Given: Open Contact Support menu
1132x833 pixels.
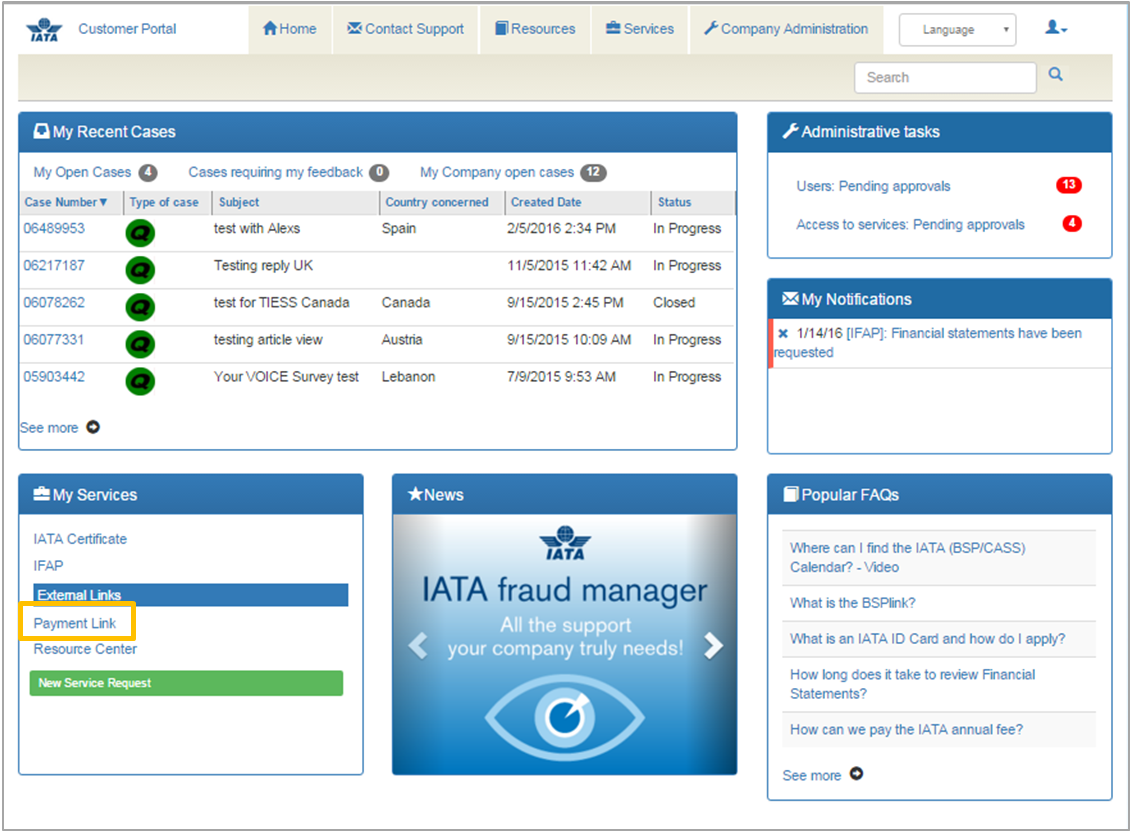Looking at the screenshot, I should [x=406, y=29].
